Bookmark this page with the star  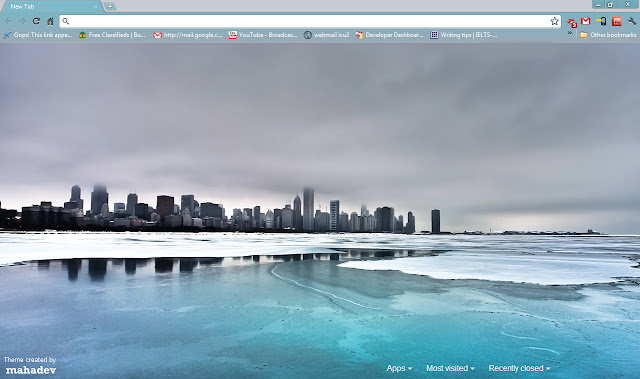coord(554,21)
